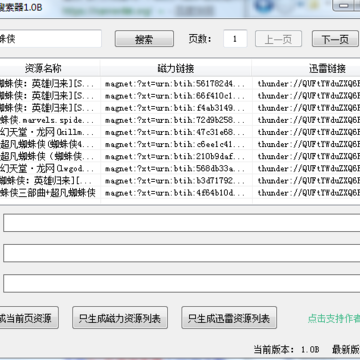Select magnet link btih:b3d71792 cell

(x=176, y=180)
